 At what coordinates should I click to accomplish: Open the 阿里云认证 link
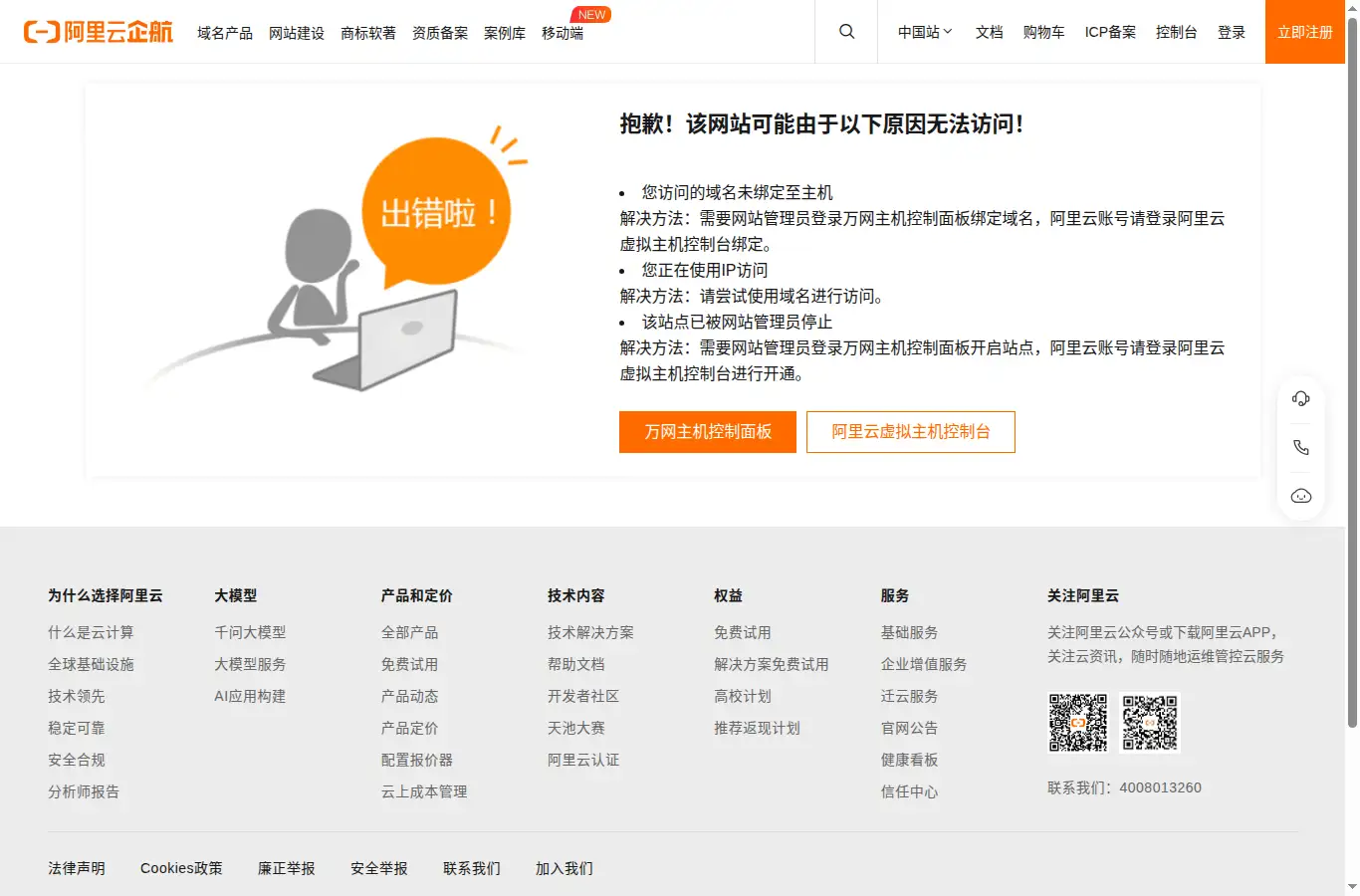[x=583, y=760]
